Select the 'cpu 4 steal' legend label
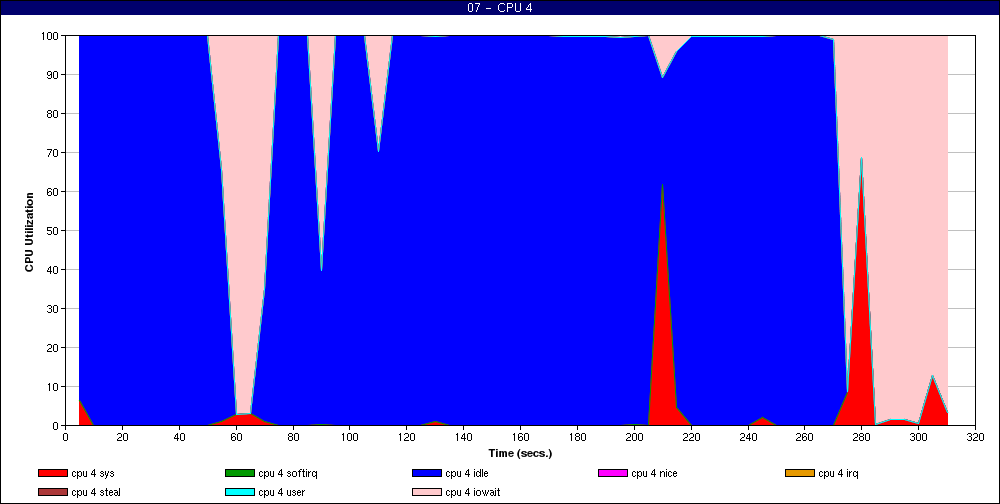Screen dimensions: 1000x504 click(x=96, y=493)
